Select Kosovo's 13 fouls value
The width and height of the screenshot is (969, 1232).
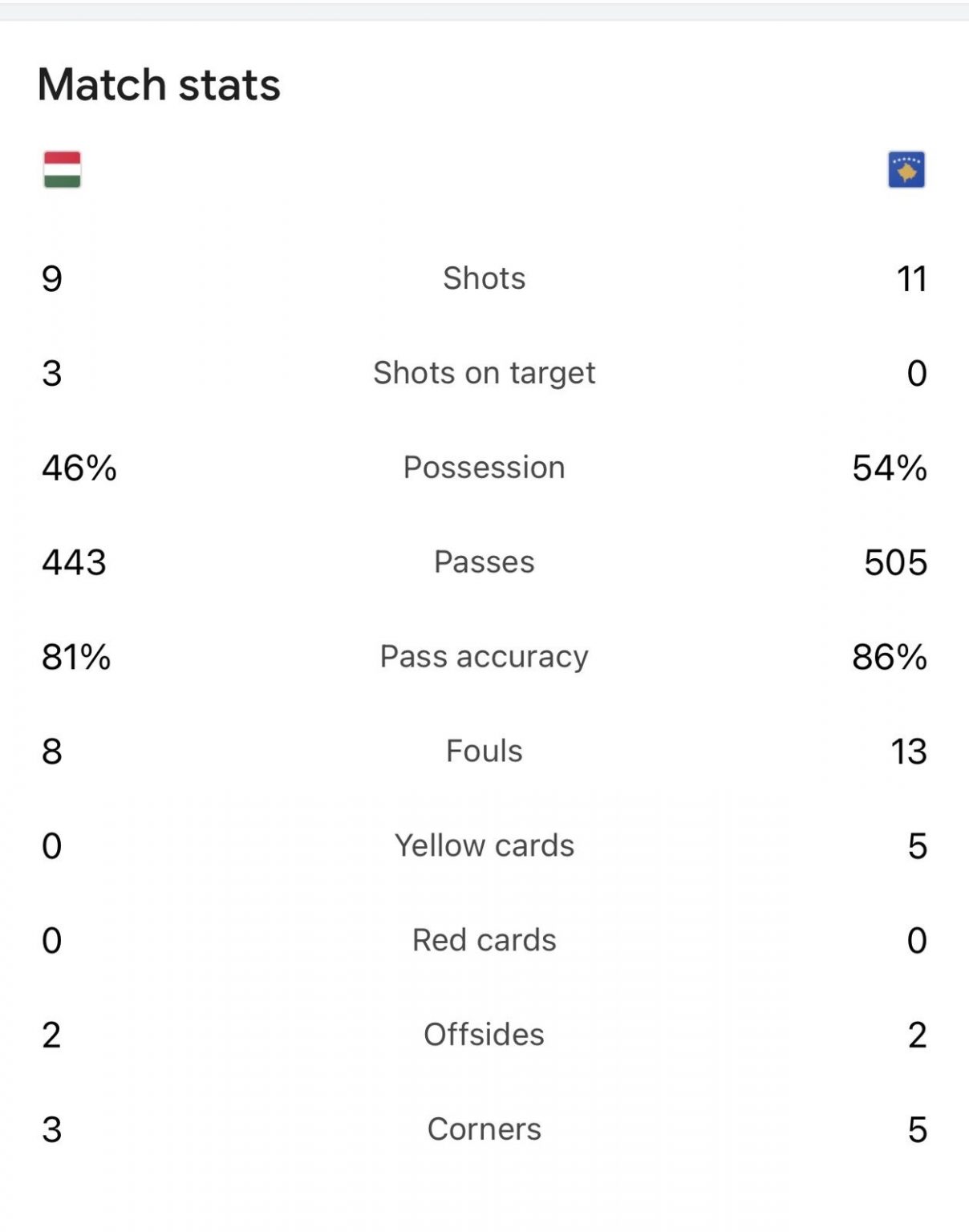click(908, 752)
